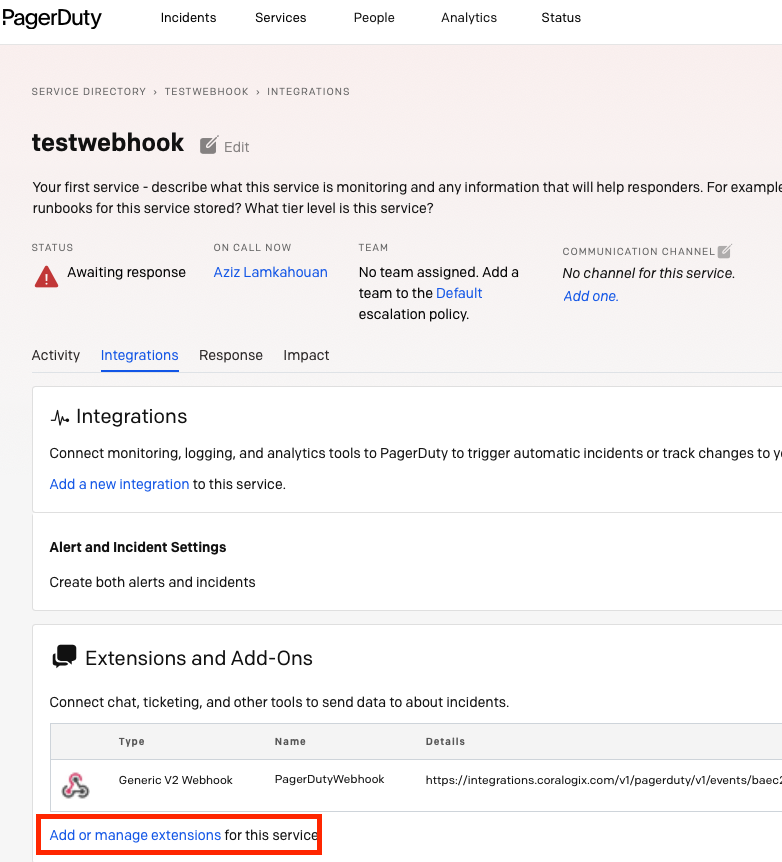This screenshot has height=862, width=782.
Task: Click the PagerDuty logo
Action: tap(52, 18)
